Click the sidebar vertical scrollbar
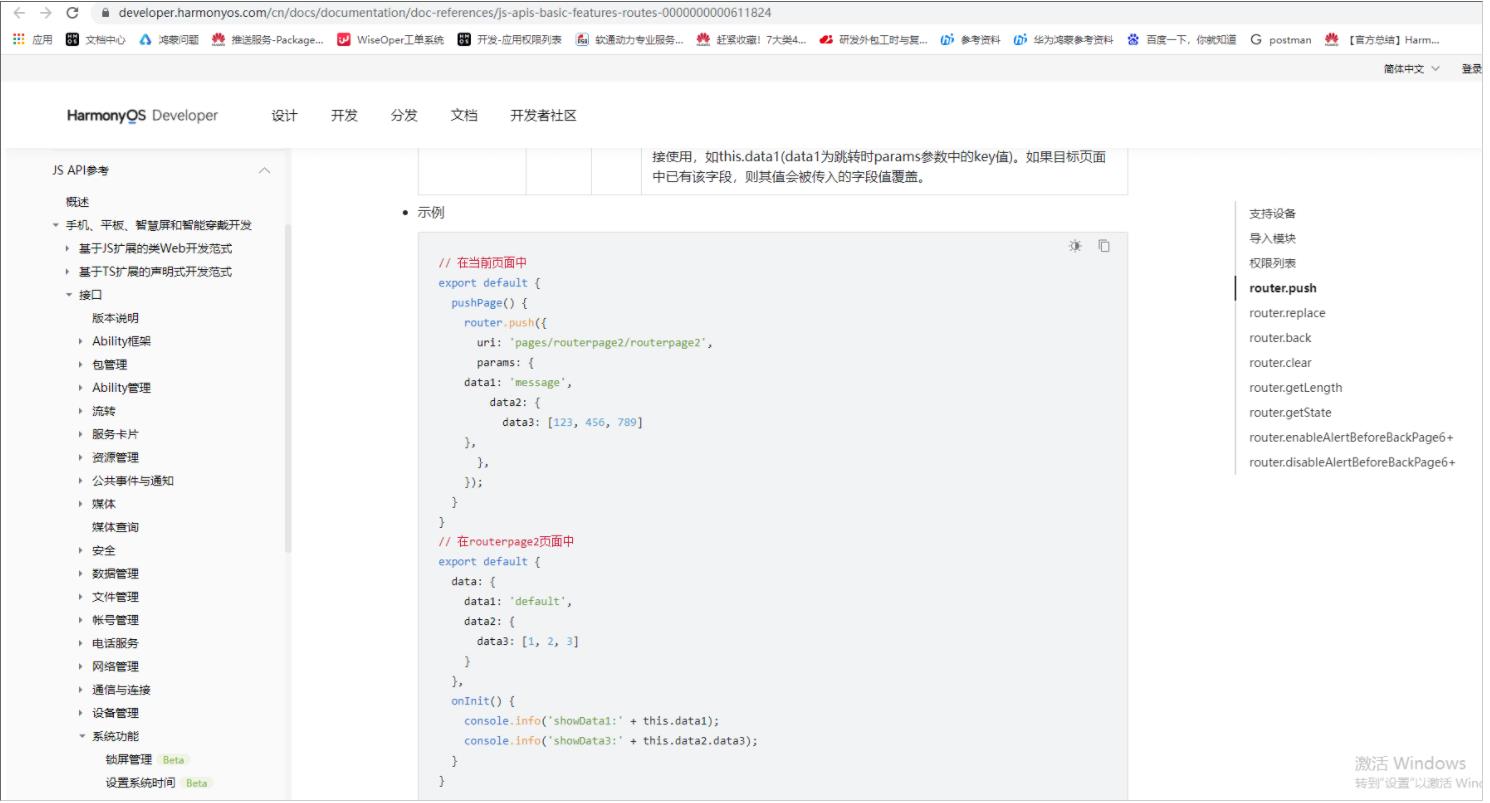The height and width of the screenshot is (803, 1490). click(x=289, y=388)
